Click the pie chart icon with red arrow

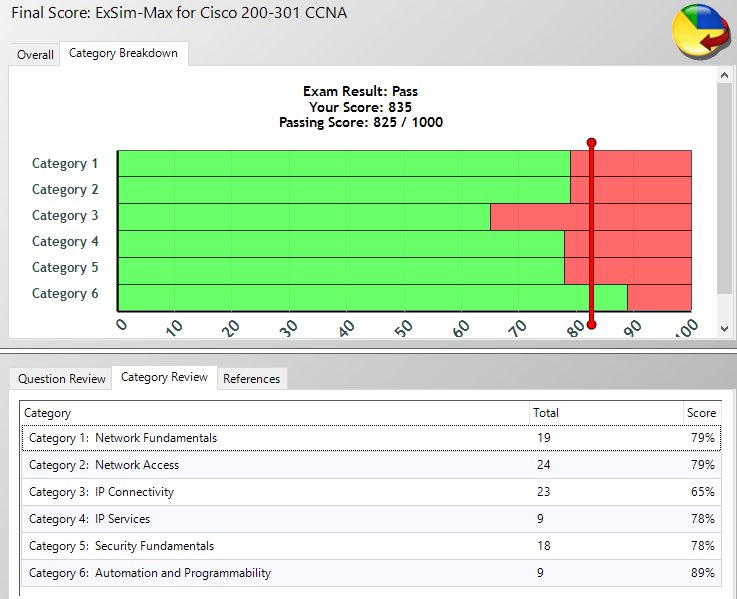pos(702,32)
